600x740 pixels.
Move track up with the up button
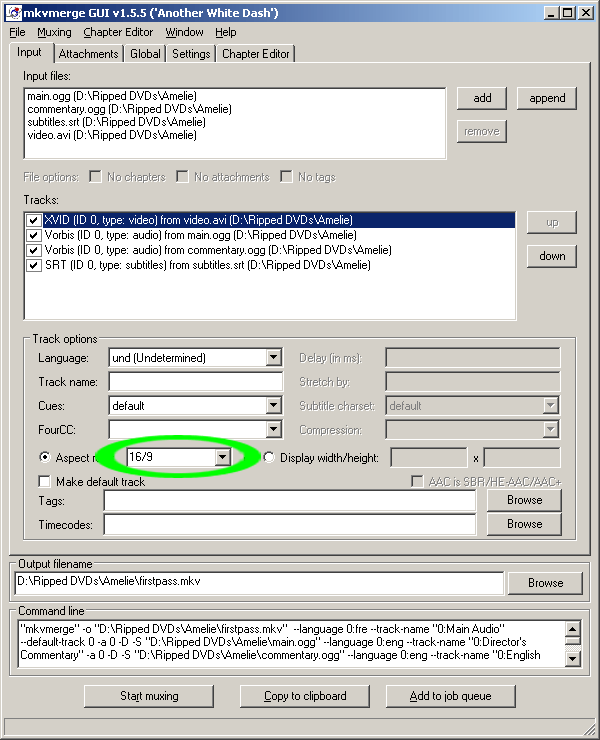click(552, 222)
